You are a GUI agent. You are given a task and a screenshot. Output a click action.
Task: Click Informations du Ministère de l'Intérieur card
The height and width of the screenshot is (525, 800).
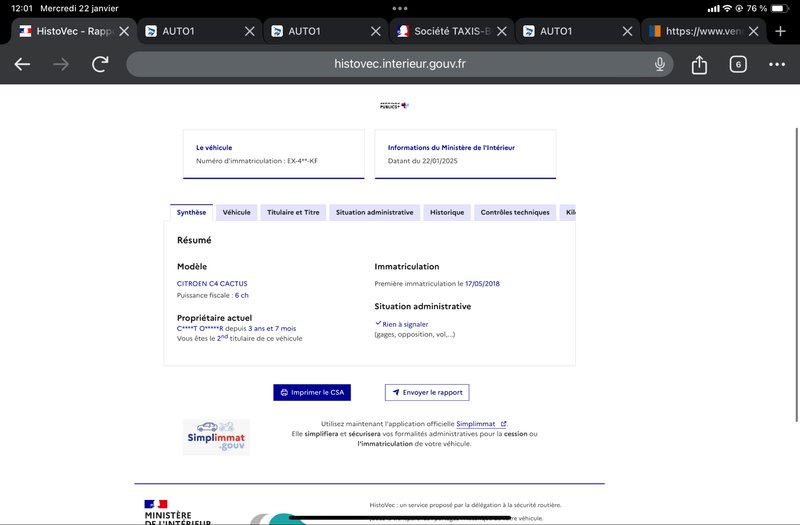(x=465, y=154)
